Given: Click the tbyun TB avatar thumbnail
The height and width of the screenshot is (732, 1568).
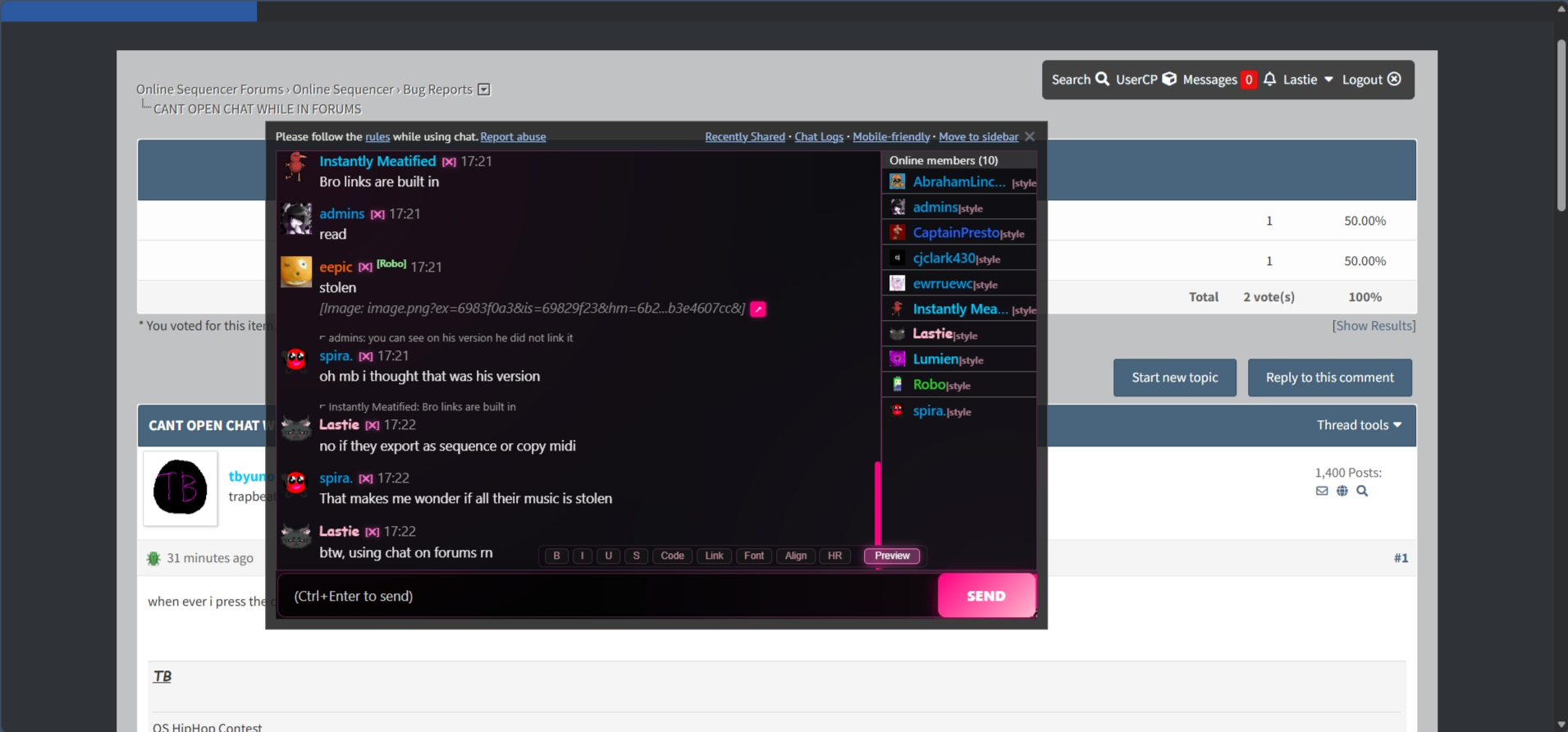Looking at the screenshot, I should (x=181, y=488).
